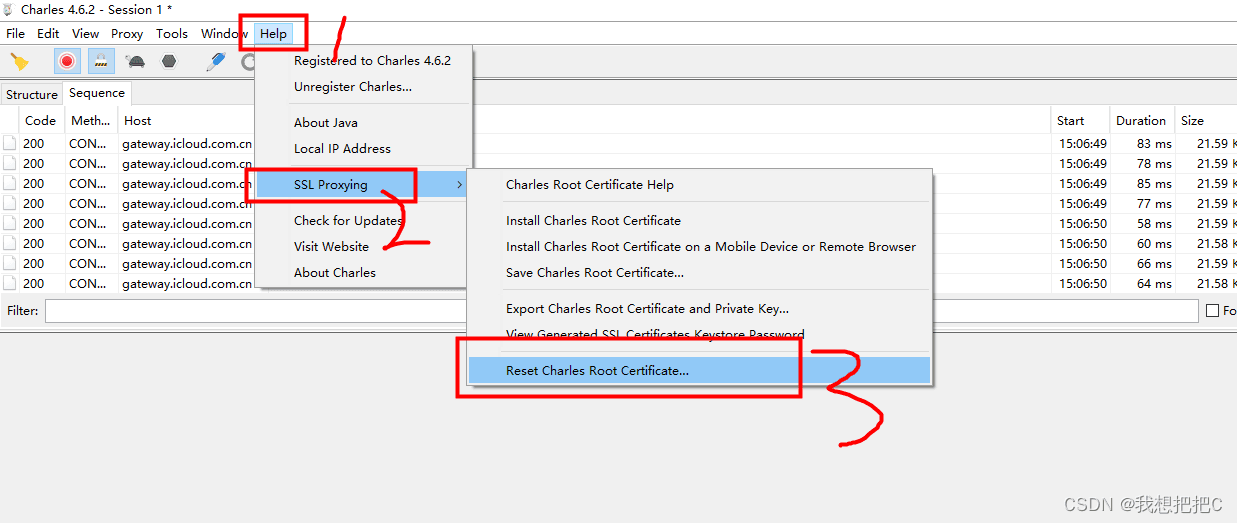The width and height of the screenshot is (1237, 523).
Task: Toggle the checkbox right of Filter field
Action: pyautogui.click(x=1213, y=311)
